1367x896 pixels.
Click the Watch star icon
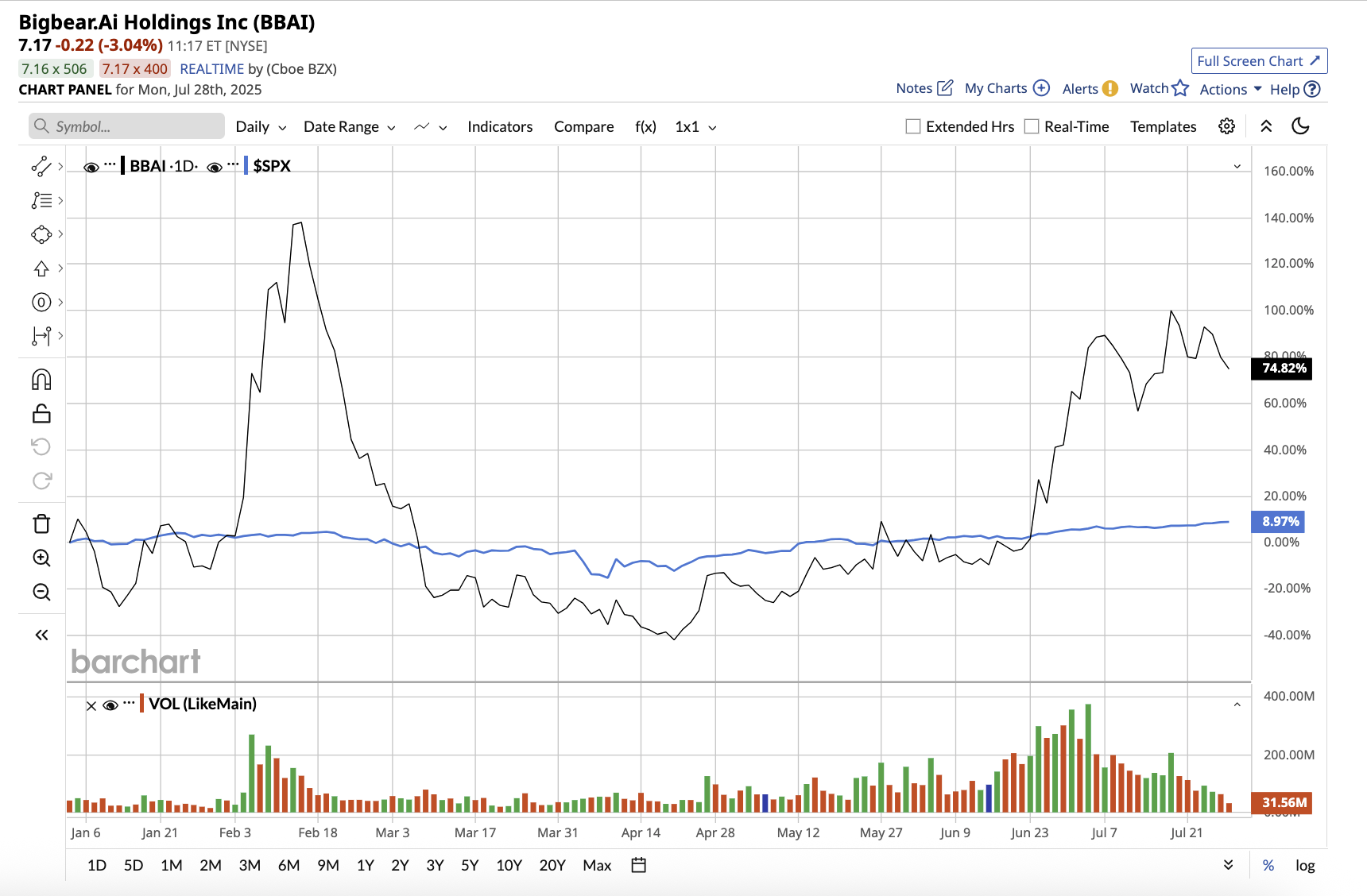(x=1180, y=87)
